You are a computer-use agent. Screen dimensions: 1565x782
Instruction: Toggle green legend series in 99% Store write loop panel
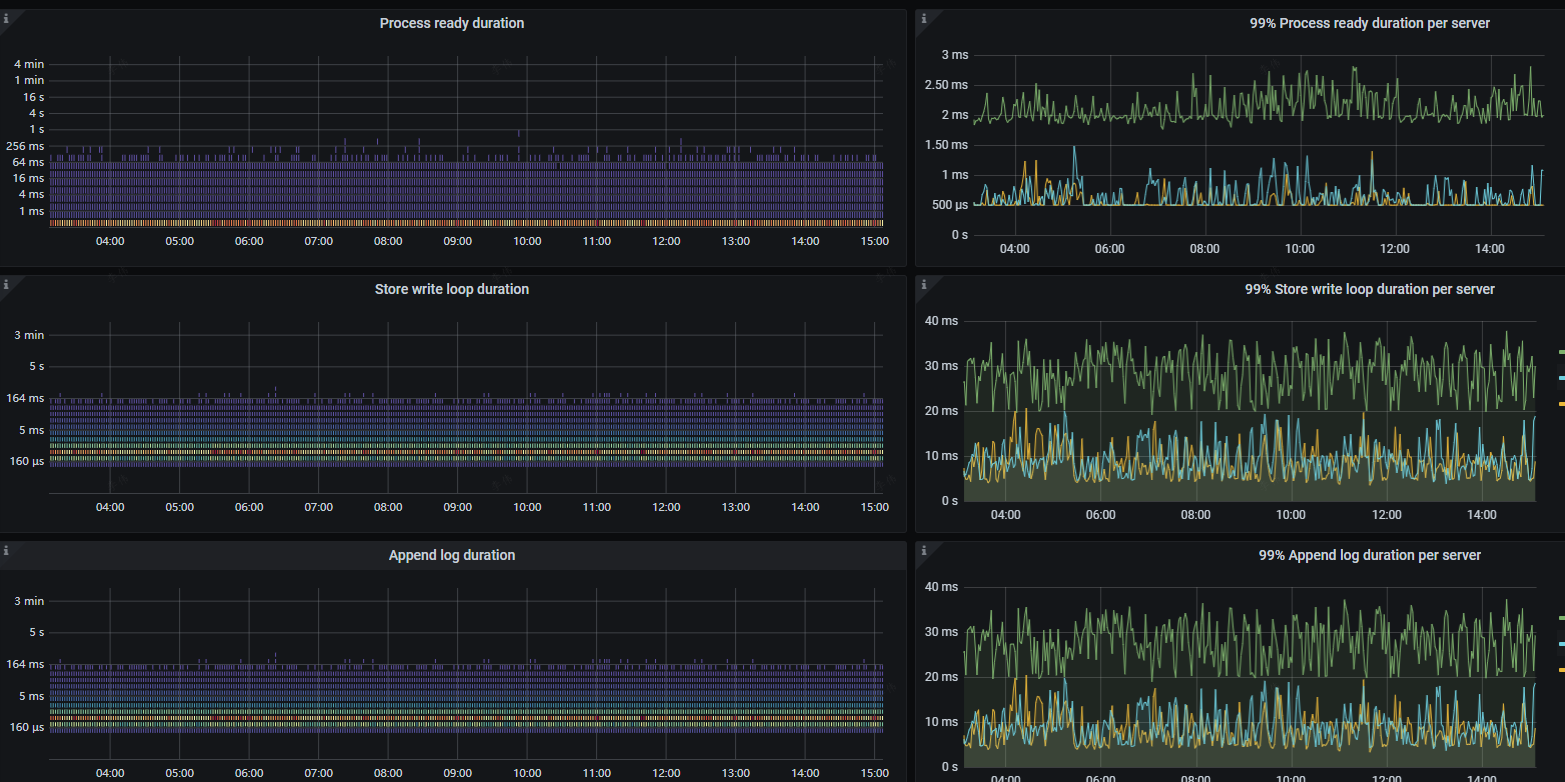click(x=1561, y=352)
